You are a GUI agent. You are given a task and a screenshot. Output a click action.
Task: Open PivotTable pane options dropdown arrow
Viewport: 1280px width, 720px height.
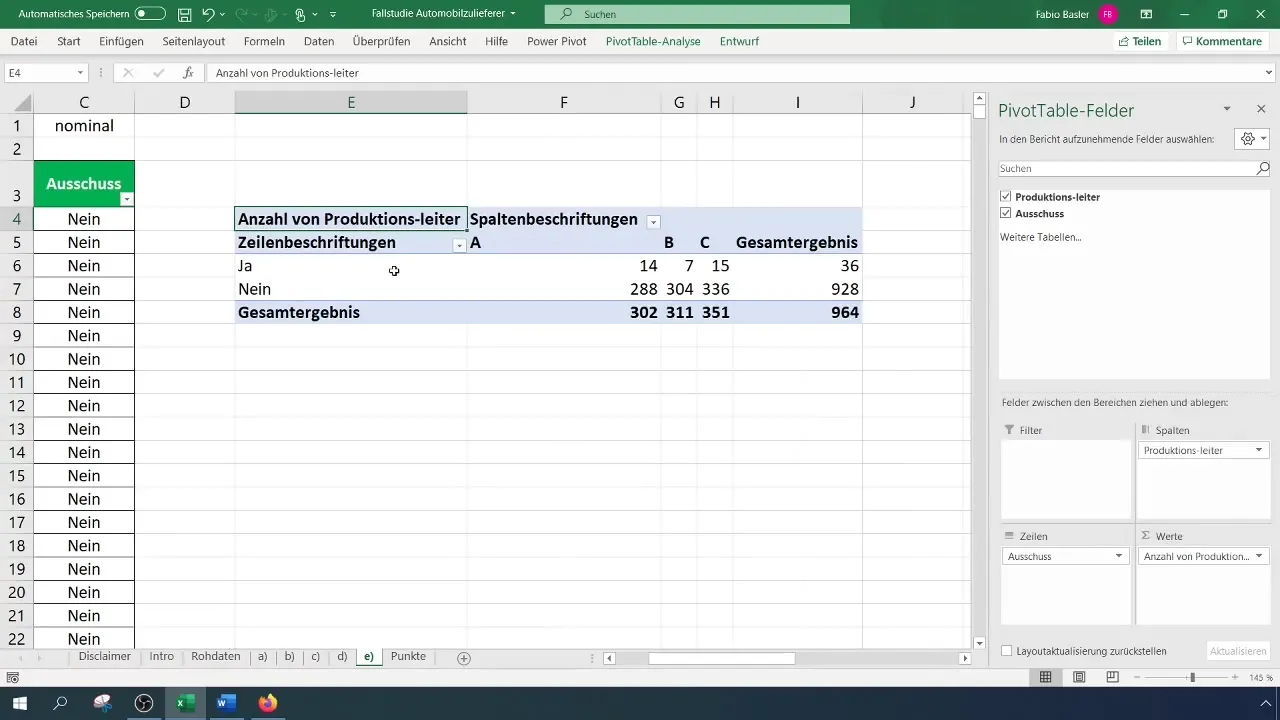click(1227, 109)
